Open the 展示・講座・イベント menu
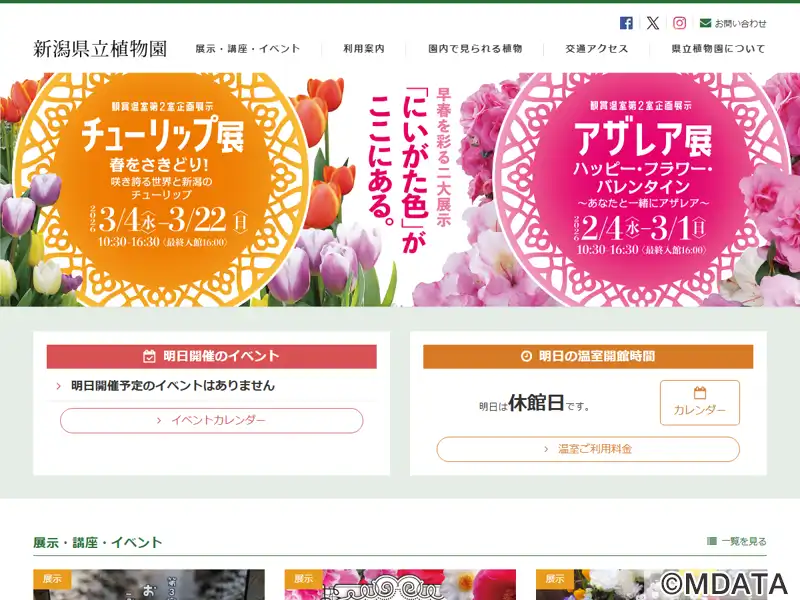The image size is (800, 600). pyautogui.click(x=247, y=49)
